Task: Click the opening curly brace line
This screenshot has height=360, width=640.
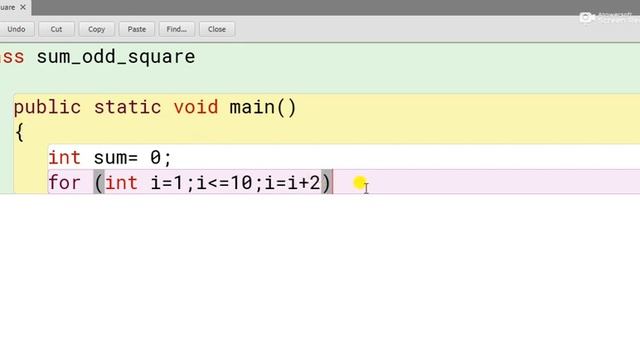Action: pyautogui.click(x=19, y=133)
